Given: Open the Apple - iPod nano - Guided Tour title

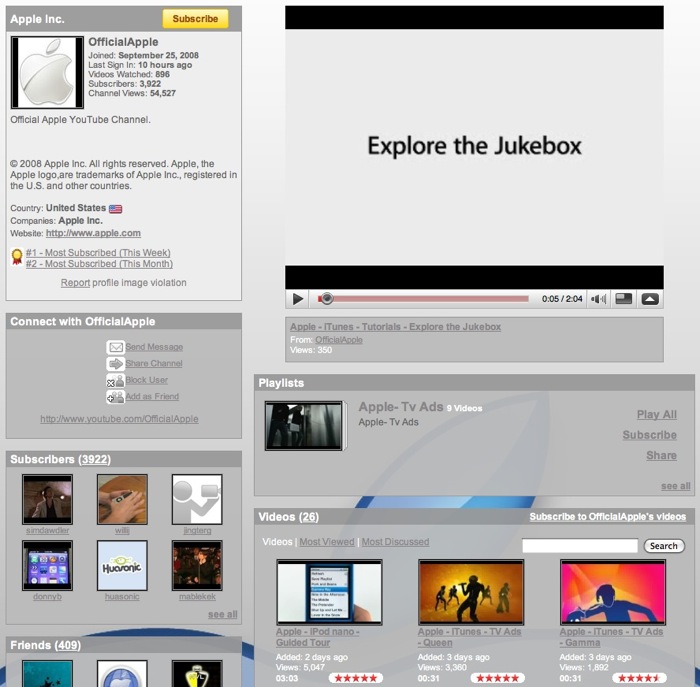Looking at the screenshot, I should [318, 637].
